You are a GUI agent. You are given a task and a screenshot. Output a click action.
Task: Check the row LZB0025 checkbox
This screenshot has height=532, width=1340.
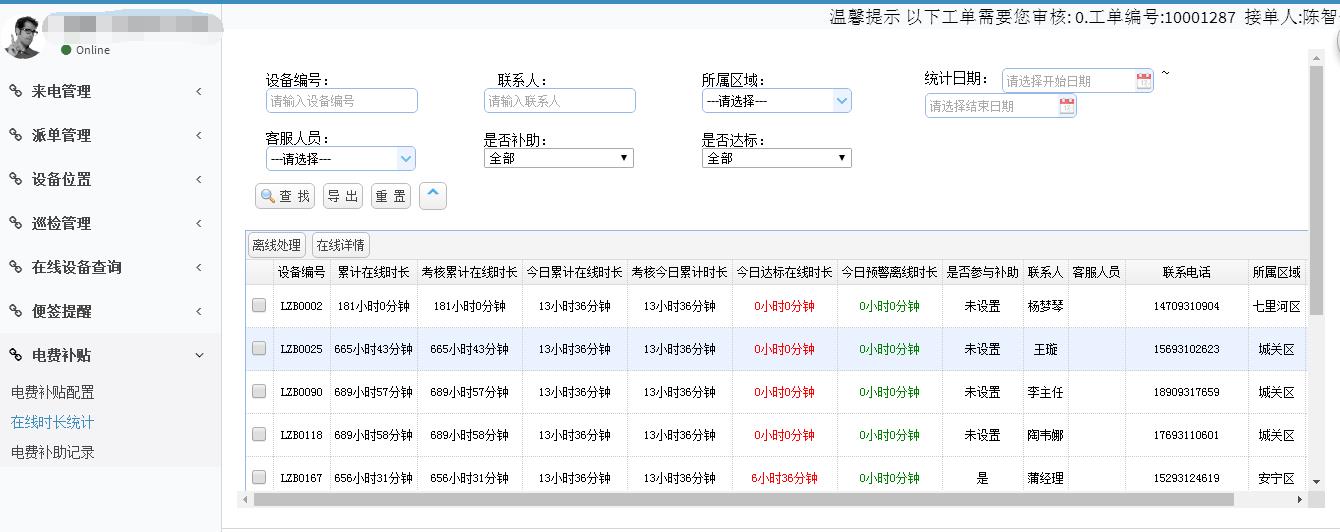[259, 348]
